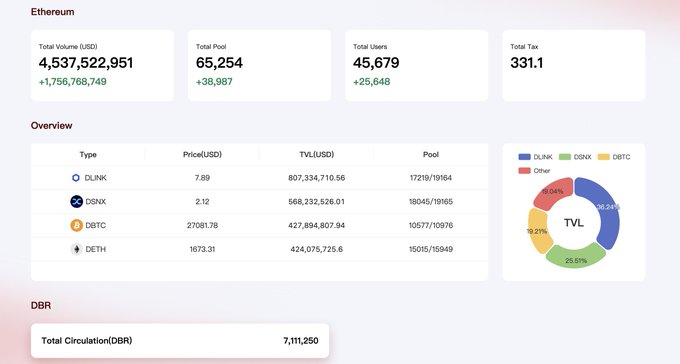Click the DETH ethereum token icon
This screenshot has width=680, height=364.
77,249
